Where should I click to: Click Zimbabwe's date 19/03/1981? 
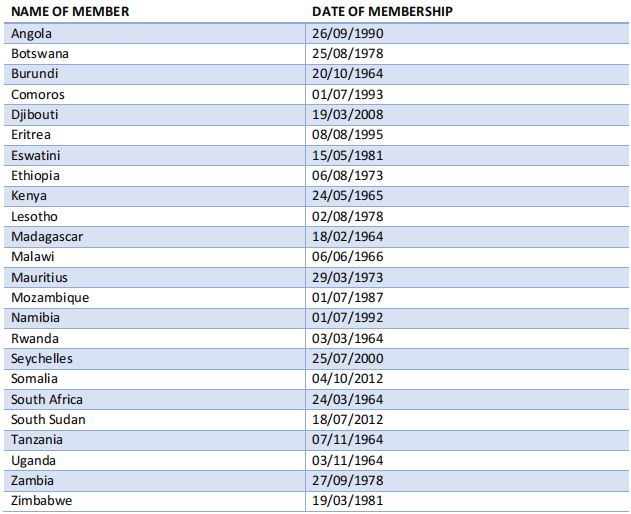348,501
